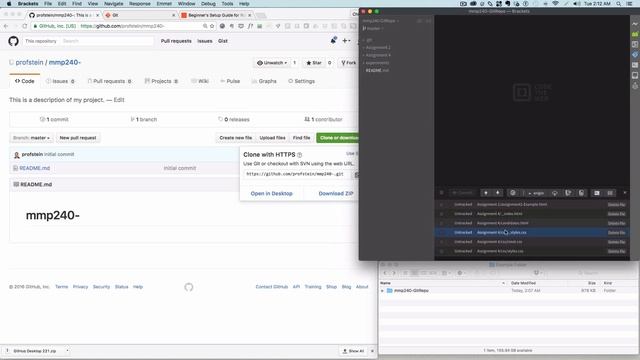The image size is (640, 360).
Task: Click the Chrome back arrow
Action: point(6,26)
